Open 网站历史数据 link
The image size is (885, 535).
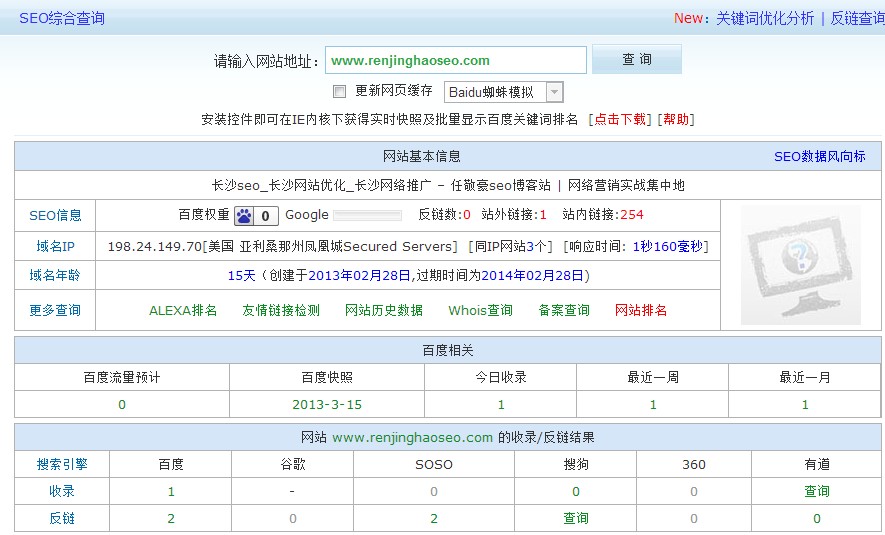384,310
